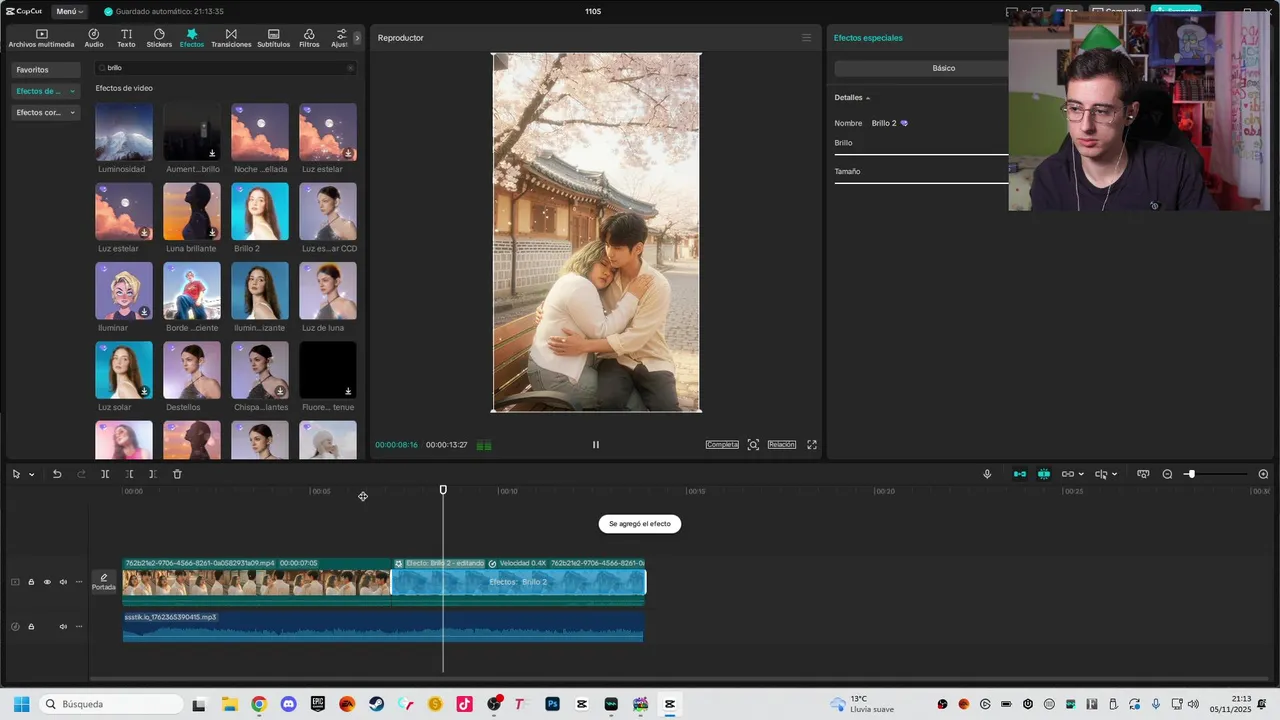Fit the timeline to the window
Screen dimensions: 1280x720
(1143, 474)
